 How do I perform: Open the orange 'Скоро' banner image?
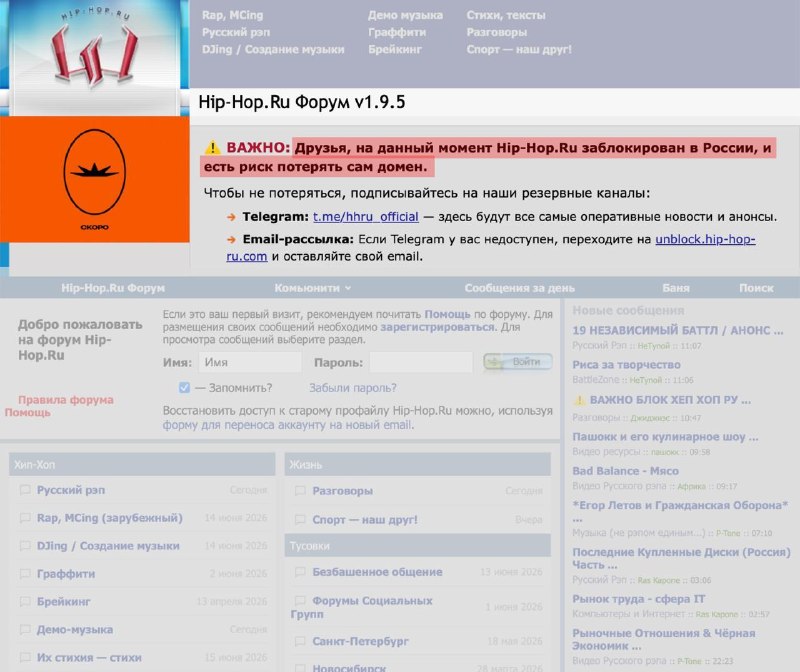95,179
